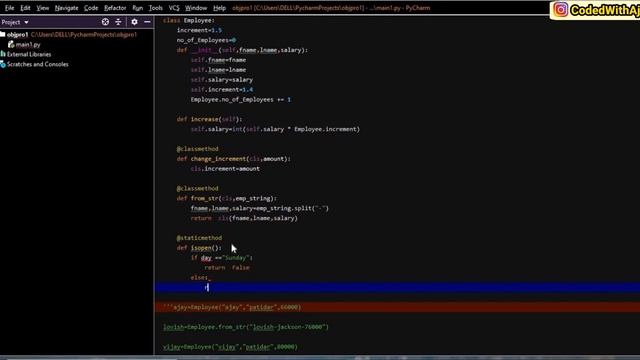Viewport: 640px width, 360px height.
Task: Click the @staticmethod decorator
Action: 199,238
